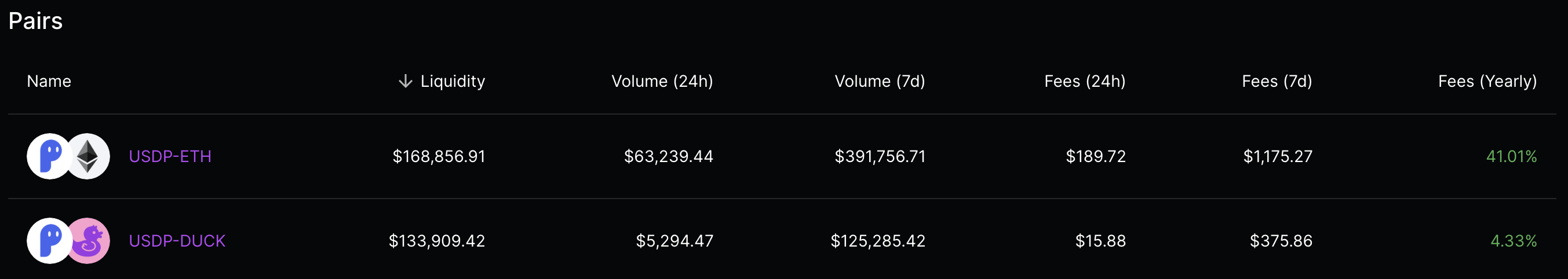The image size is (1568, 279).
Task: Select the 41.01% yearly fees value
Action: point(1511,156)
